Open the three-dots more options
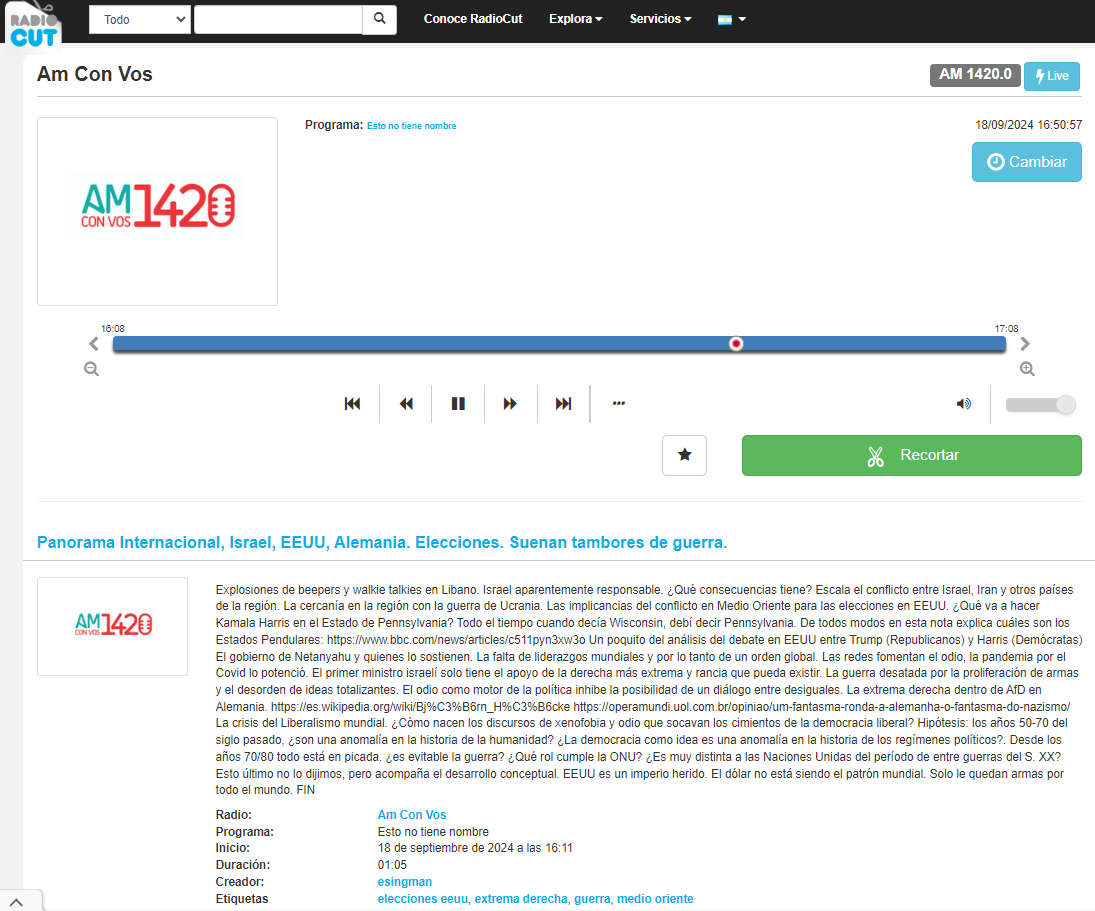This screenshot has width=1095, height=911. pyautogui.click(x=618, y=404)
